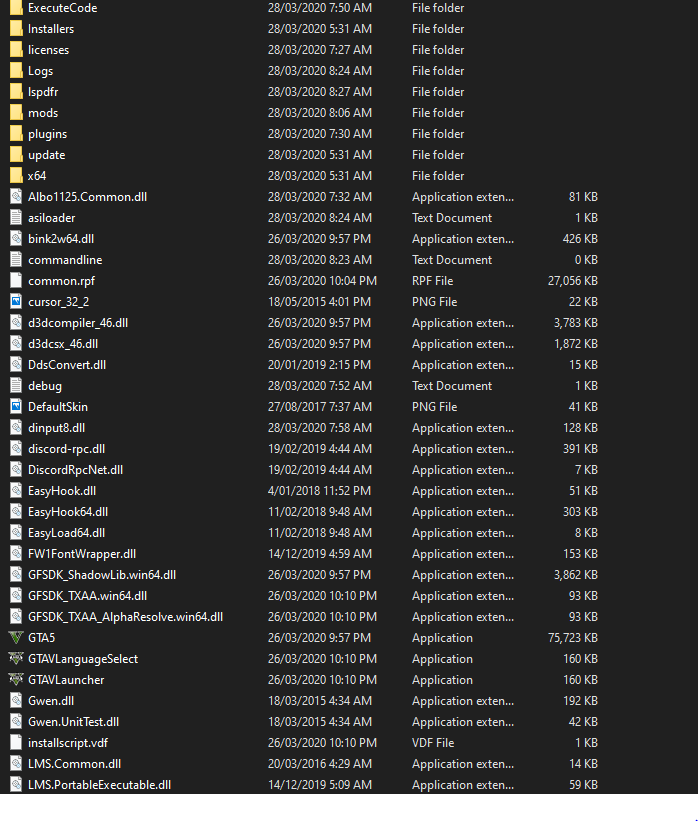This screenshot has width=698, height=821.
Task: Select the LMS.PortableExecutable.dll file name
Action: (x=99, y=784)
